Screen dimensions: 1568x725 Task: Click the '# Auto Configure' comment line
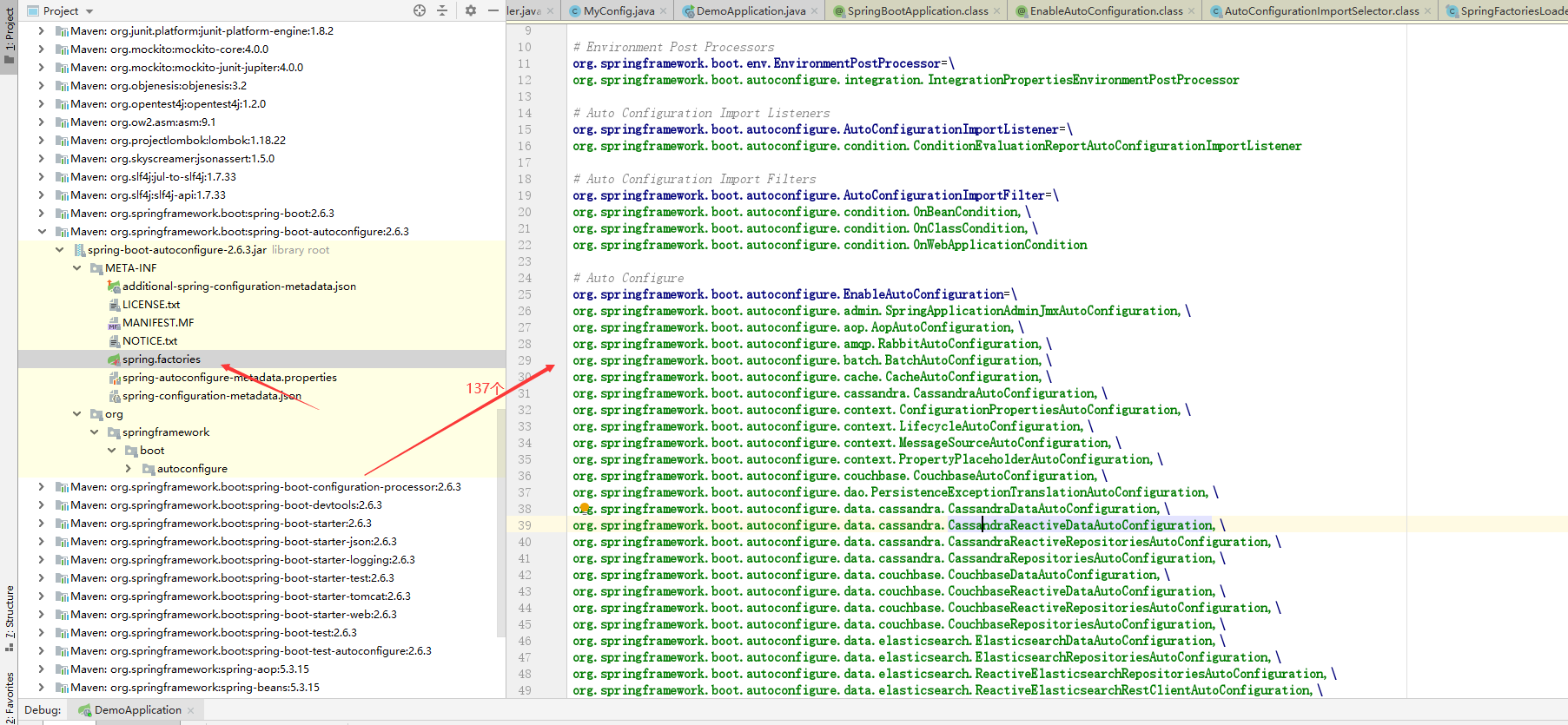[x=628, y=278]
